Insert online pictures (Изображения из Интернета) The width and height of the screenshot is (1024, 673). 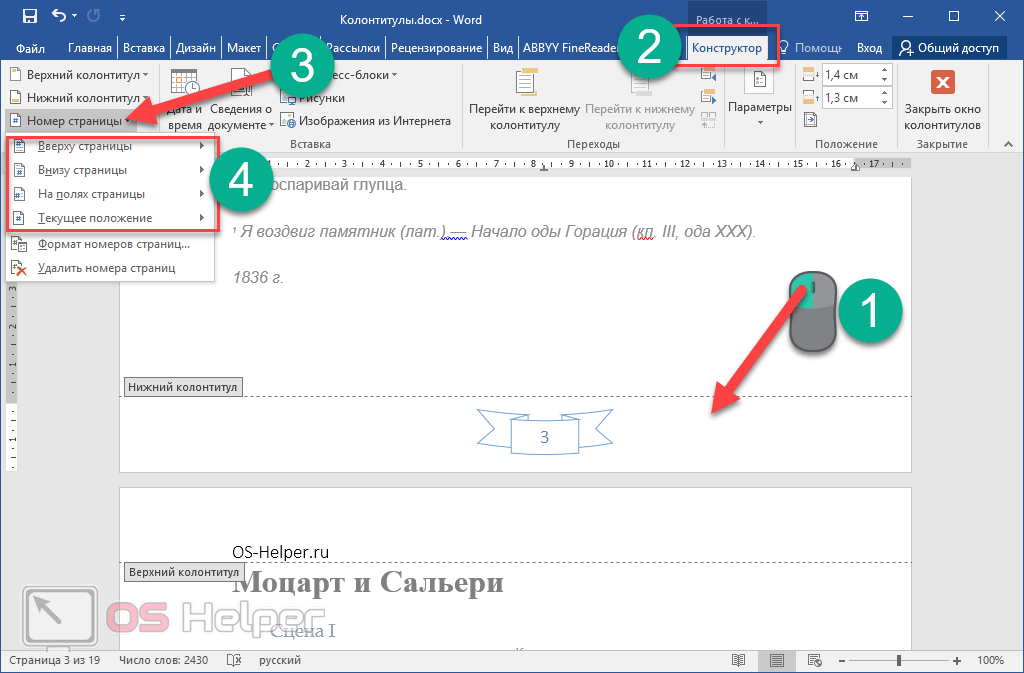click(x=365, y=121)
